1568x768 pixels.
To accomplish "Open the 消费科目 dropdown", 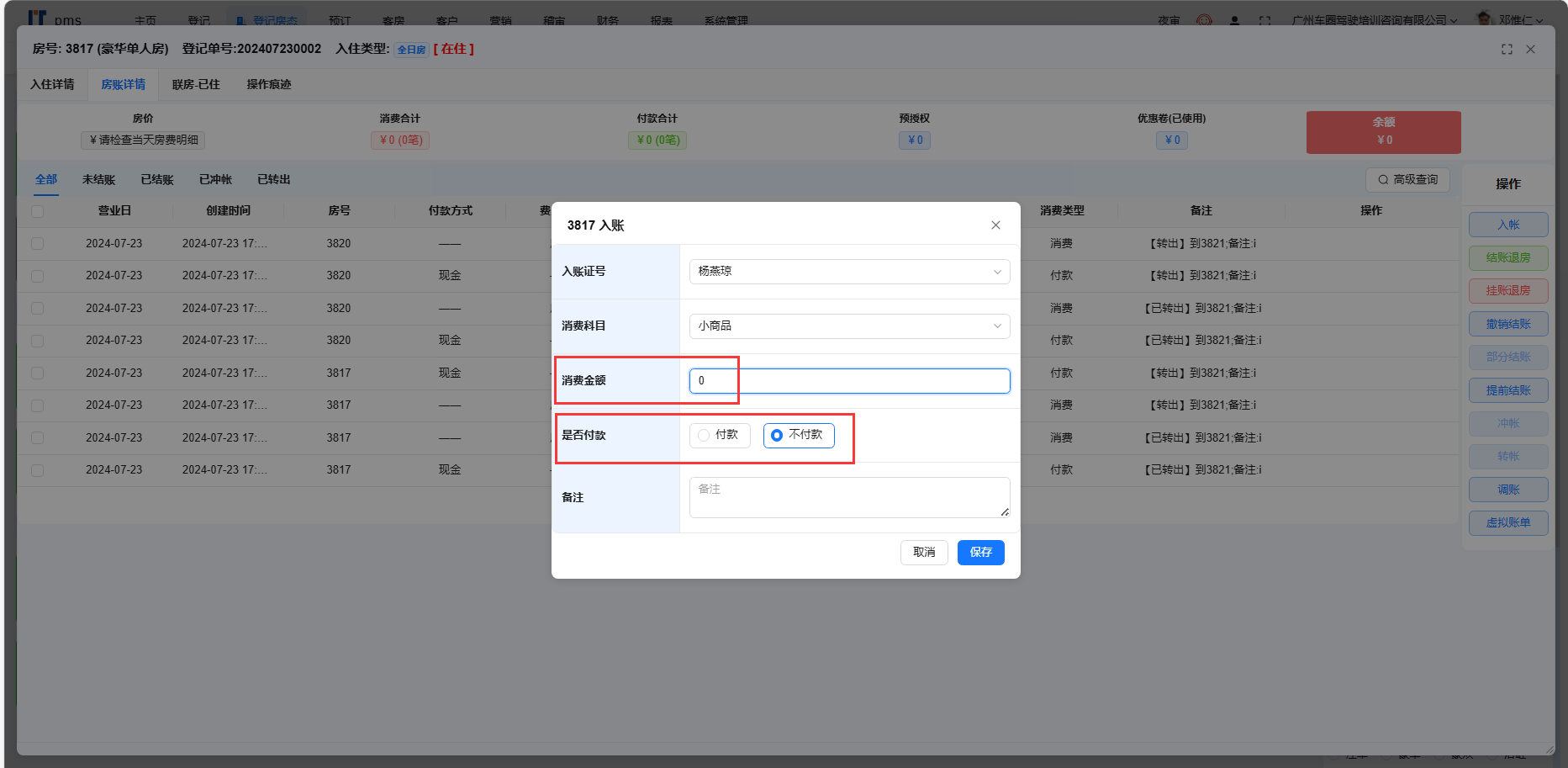I will (849, 326).
